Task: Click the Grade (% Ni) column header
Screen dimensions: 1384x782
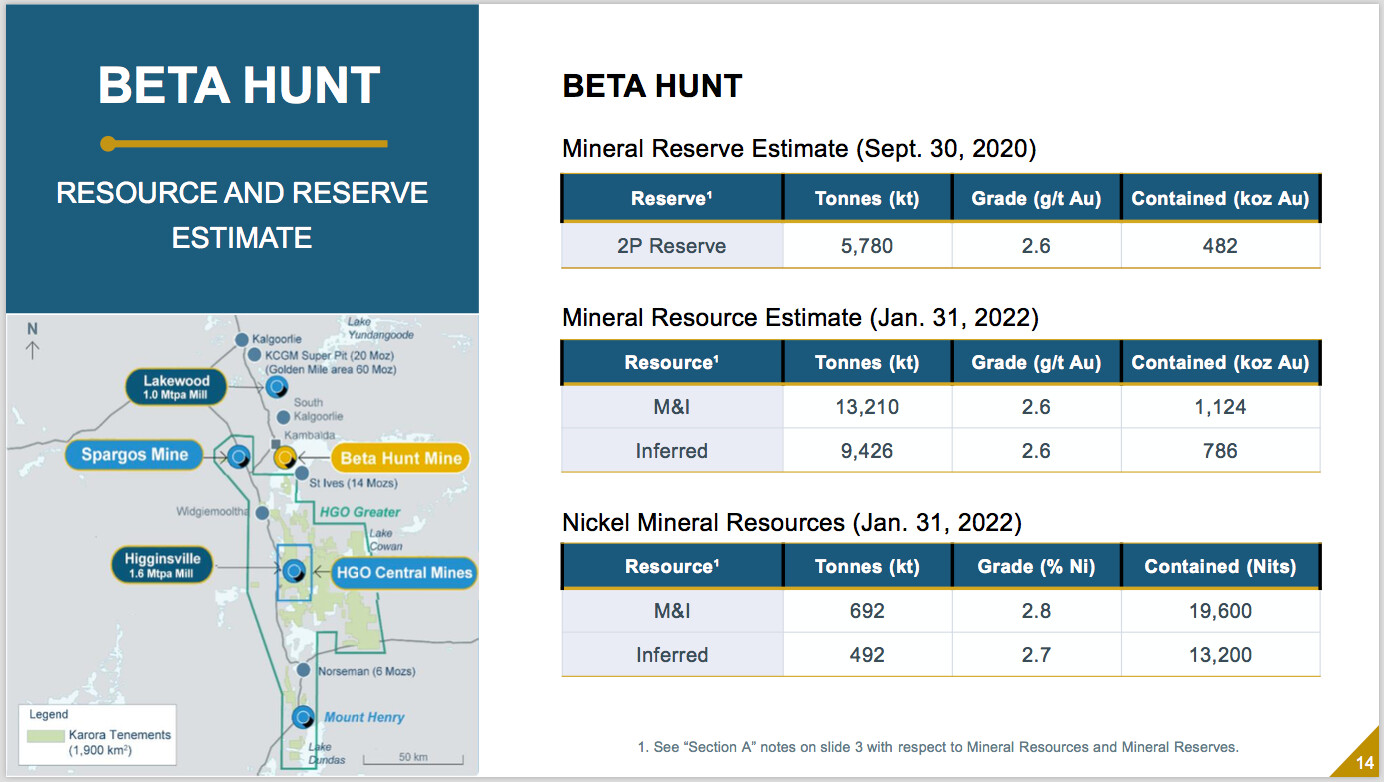Action: click(1036, 567)
